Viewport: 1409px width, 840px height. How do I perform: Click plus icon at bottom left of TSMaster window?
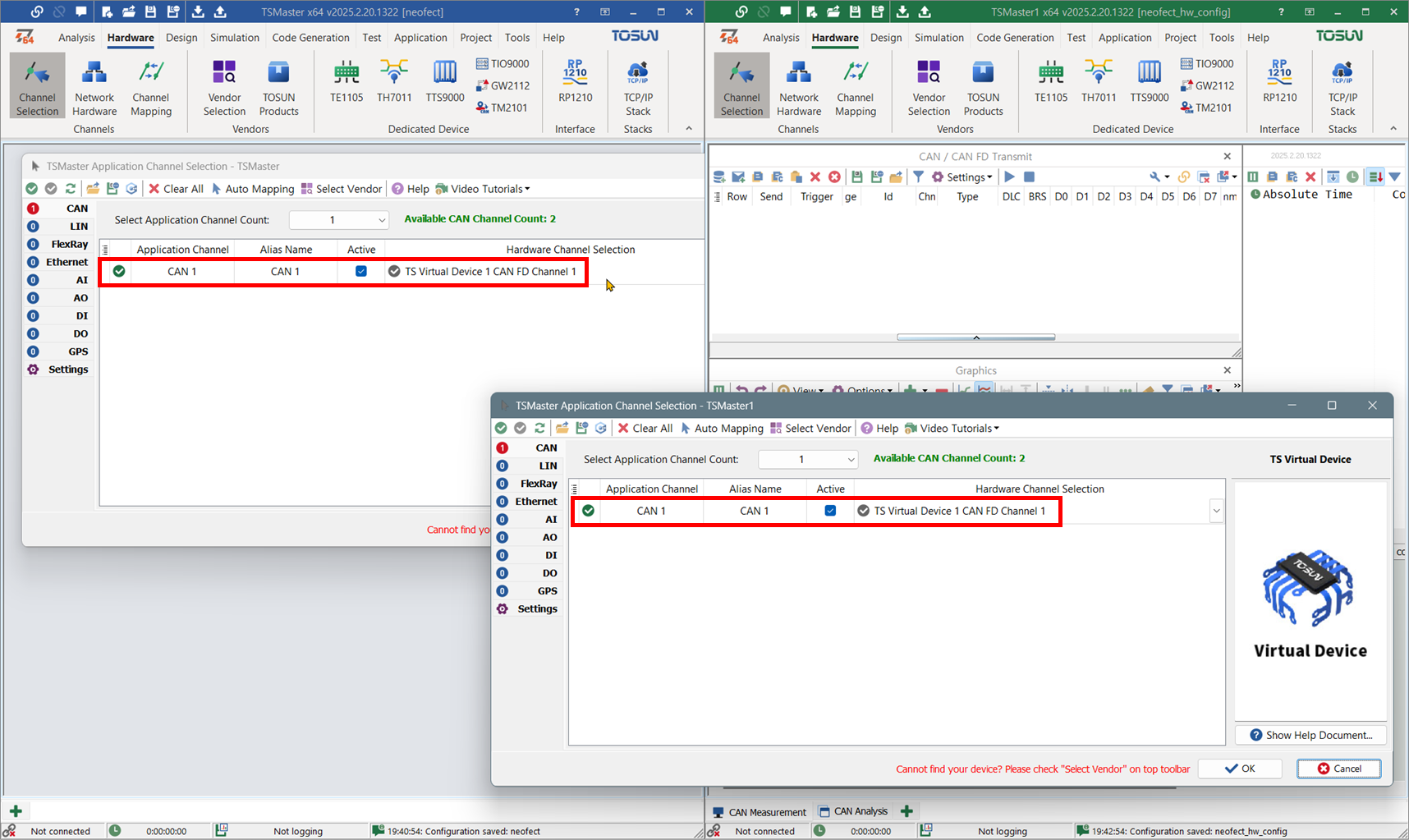tap(16, 811)
